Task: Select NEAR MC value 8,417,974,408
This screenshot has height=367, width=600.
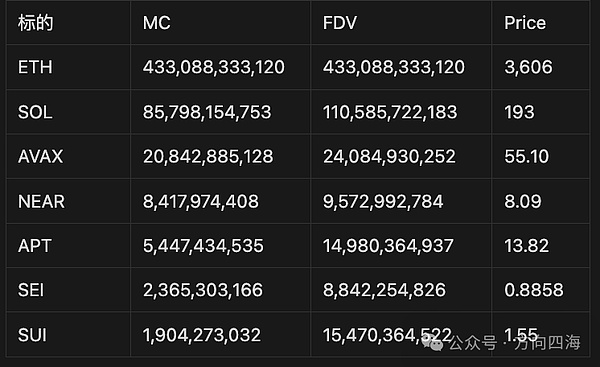Action: 201,202
